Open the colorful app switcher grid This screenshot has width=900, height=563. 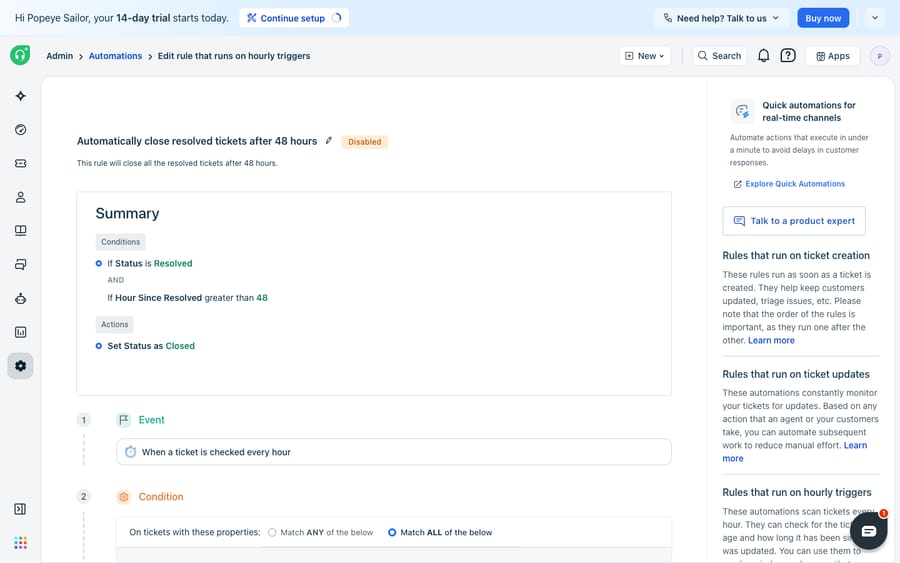tap(21, 543)
